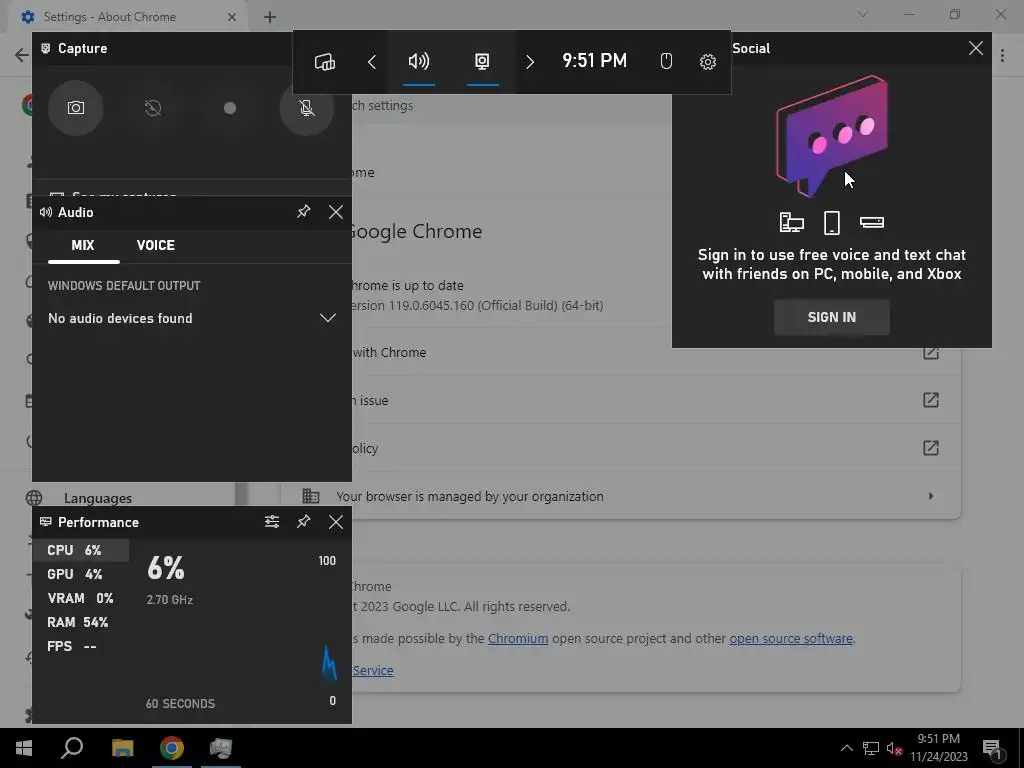The width and height of the screenshot is (1024, 768).
Task: Switch to the MIX tab
Action: [x=83, y=246]
